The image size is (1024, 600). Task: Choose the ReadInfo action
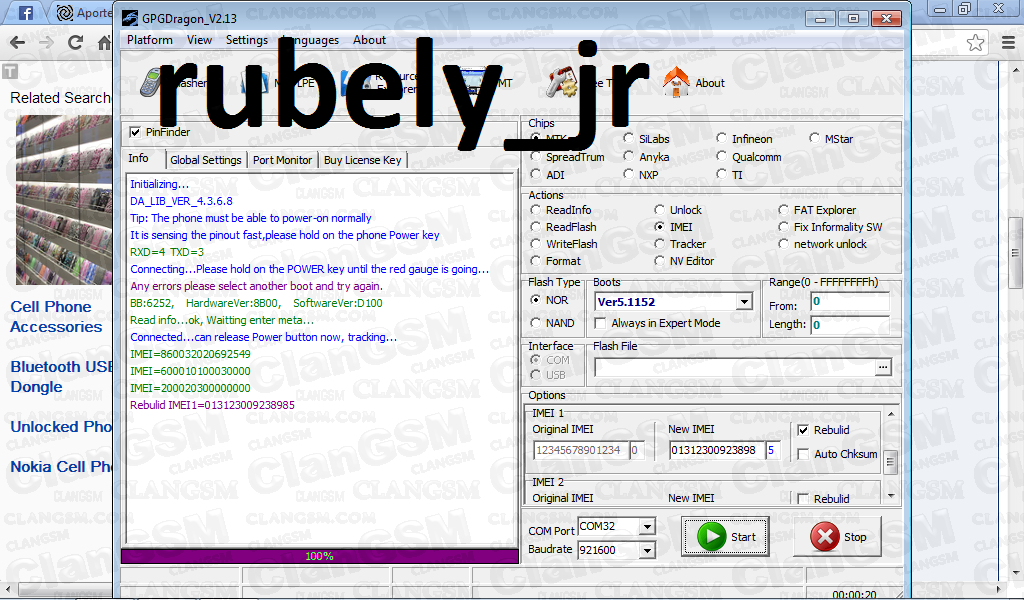click(x=536, y=210)
